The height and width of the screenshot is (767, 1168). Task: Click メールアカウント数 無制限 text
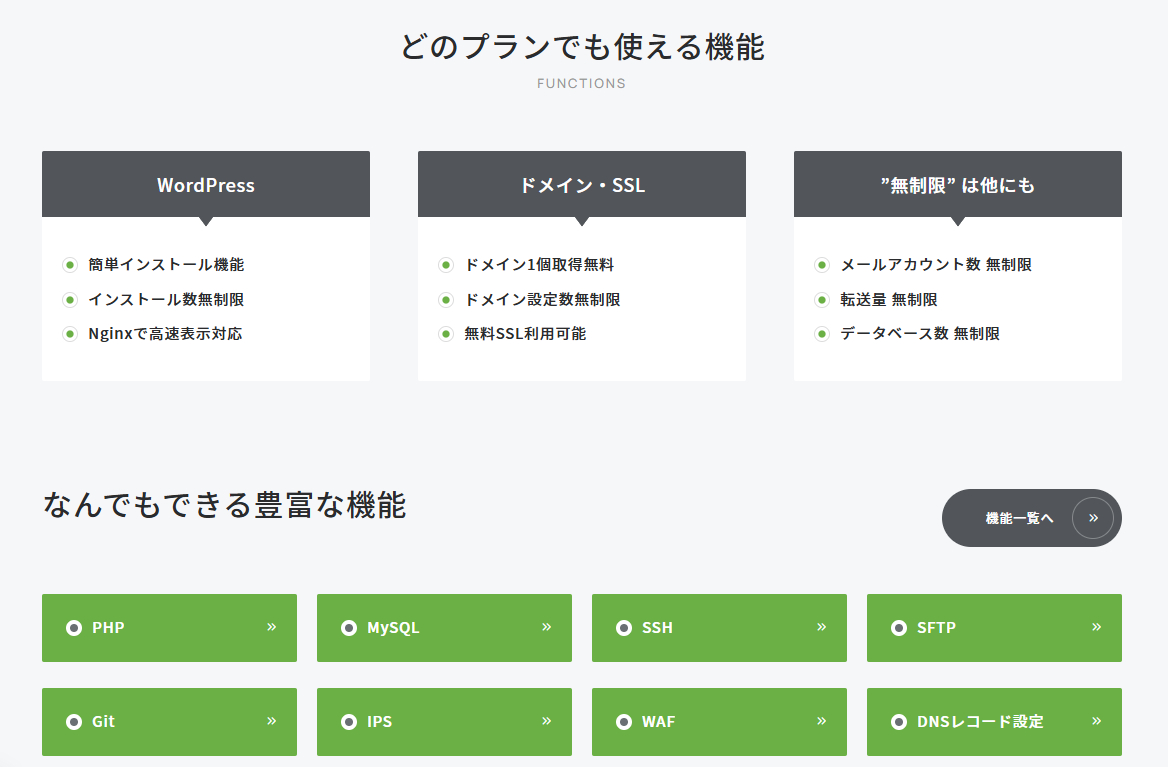pos(936,264)
